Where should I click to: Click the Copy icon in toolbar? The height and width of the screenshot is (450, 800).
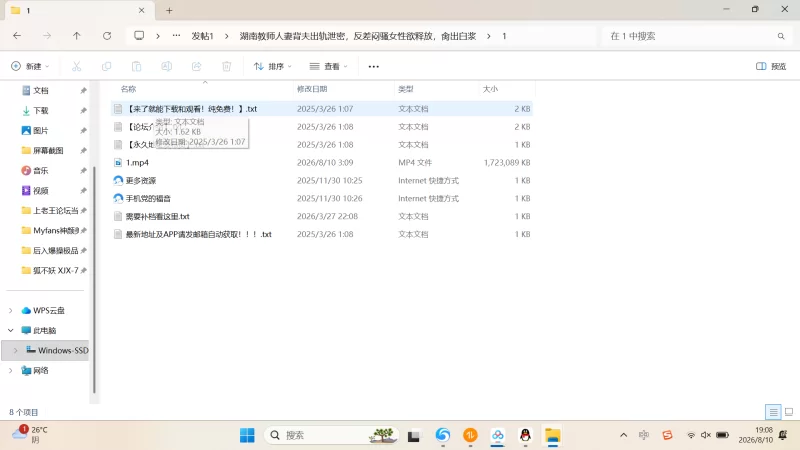pyautogui.click(x=107, y=66)
